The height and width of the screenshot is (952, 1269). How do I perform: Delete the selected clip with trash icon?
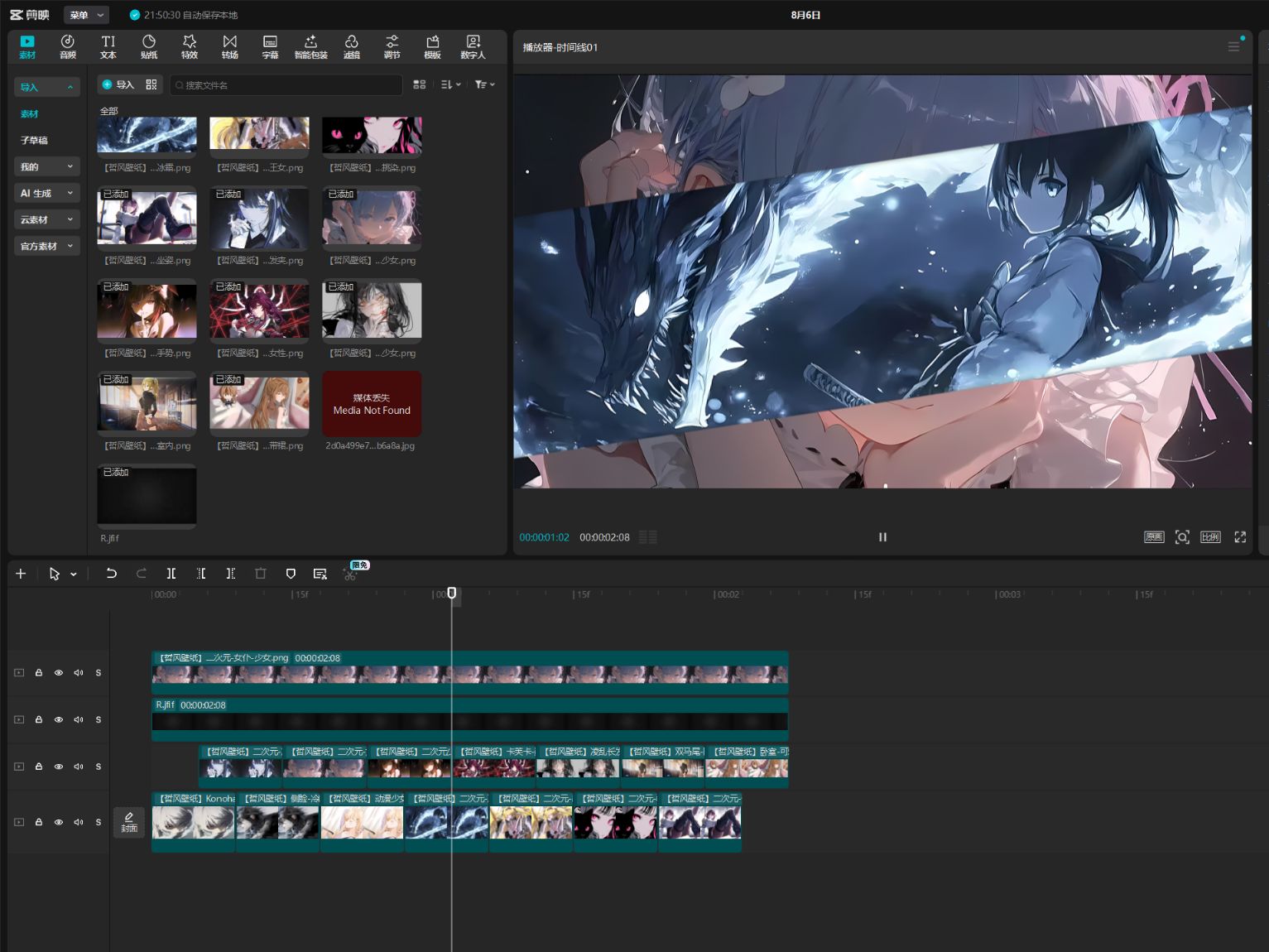coord(261,574)
